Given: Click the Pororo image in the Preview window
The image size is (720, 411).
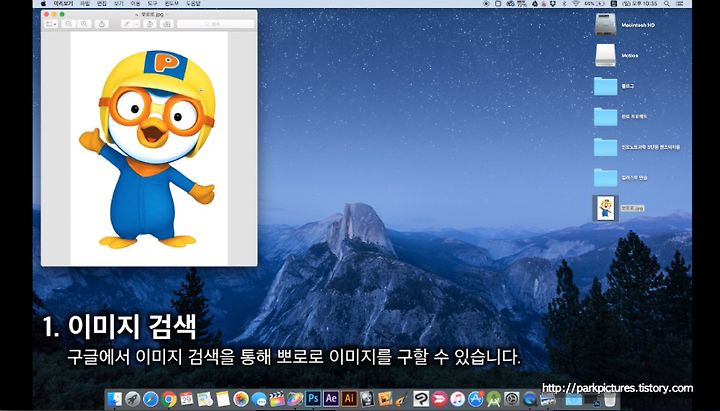Looking at the screenshot, I should (x=149, y=148).
